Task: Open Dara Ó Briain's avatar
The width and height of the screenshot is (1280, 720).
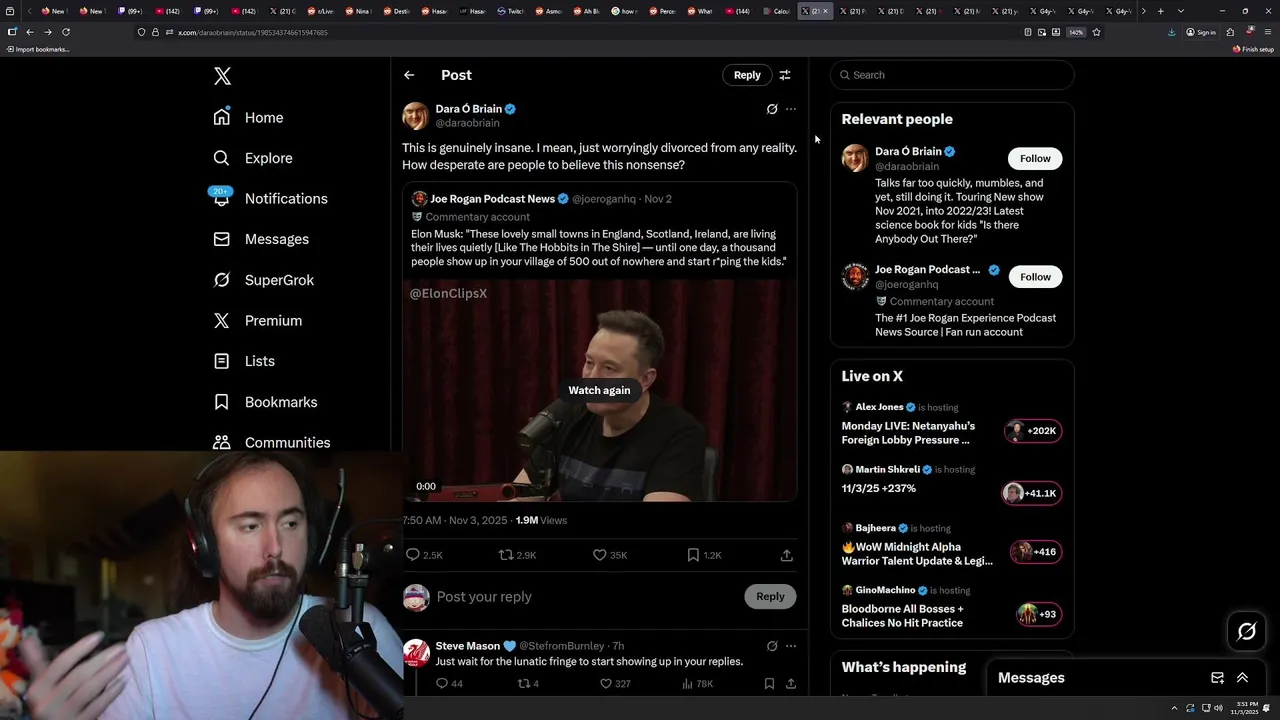Action: pyautogui.click(x=416, y=116)
